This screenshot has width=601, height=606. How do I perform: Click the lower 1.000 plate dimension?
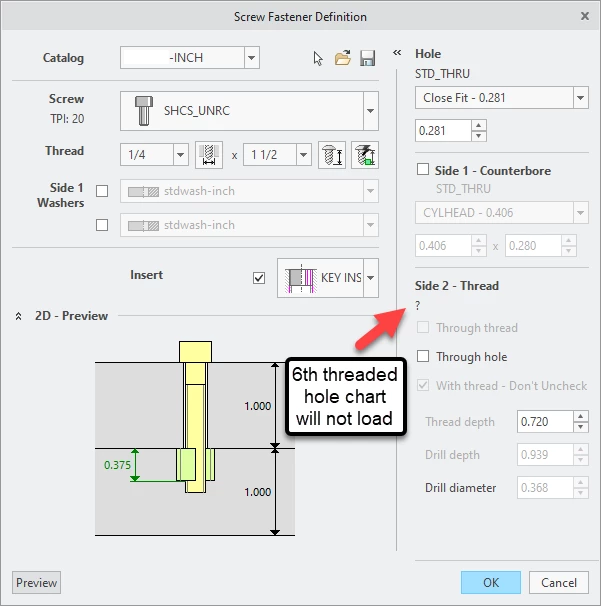tap(257, 492)
